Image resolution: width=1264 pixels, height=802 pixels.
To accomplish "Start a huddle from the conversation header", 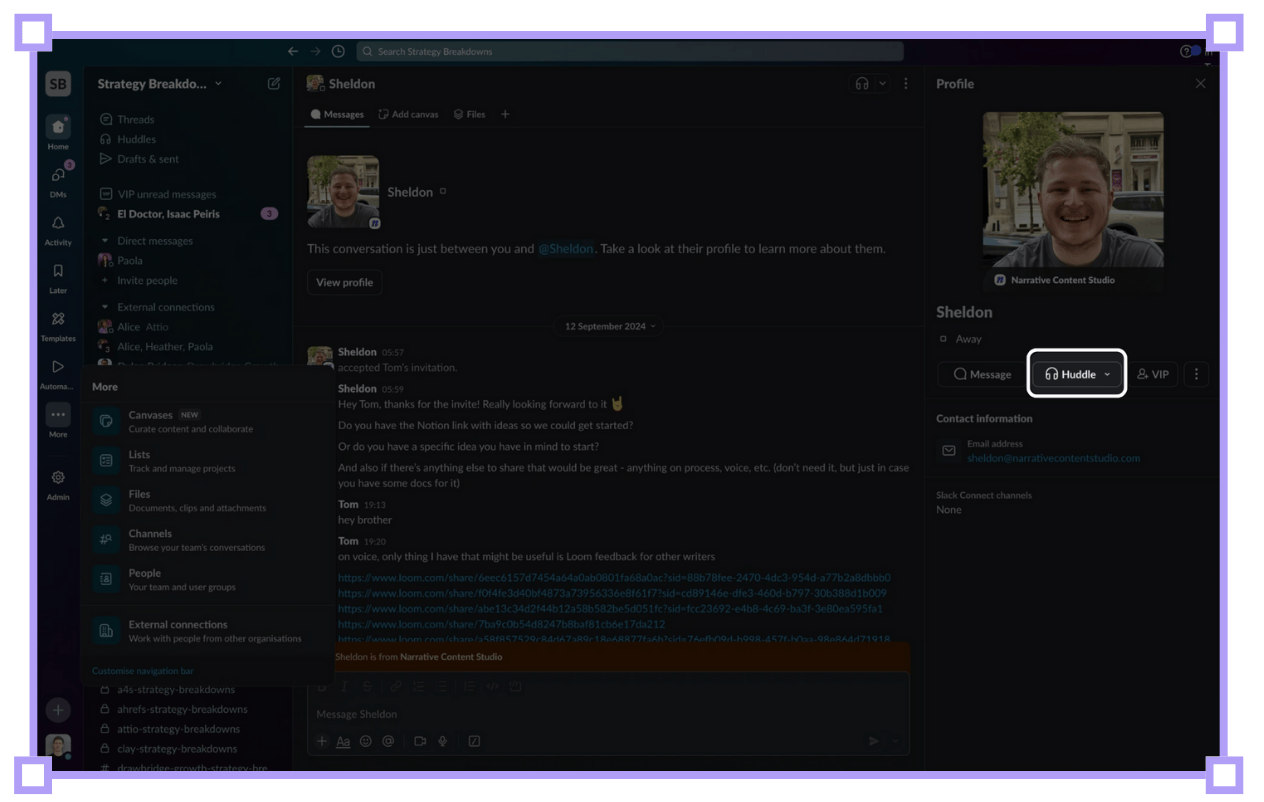I will click(x=862, y=84).
